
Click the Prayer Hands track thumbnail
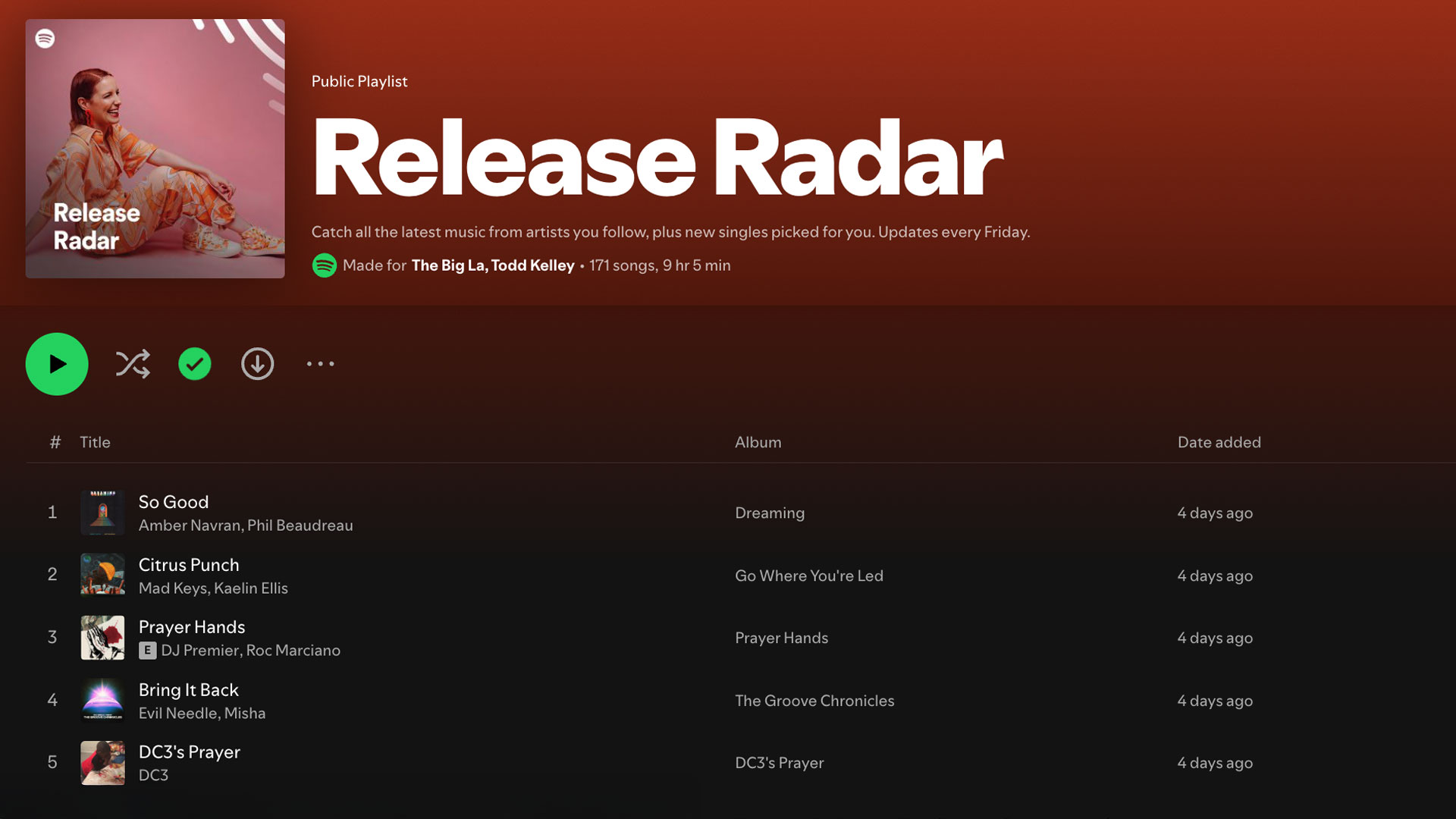[x=102, y=638]
